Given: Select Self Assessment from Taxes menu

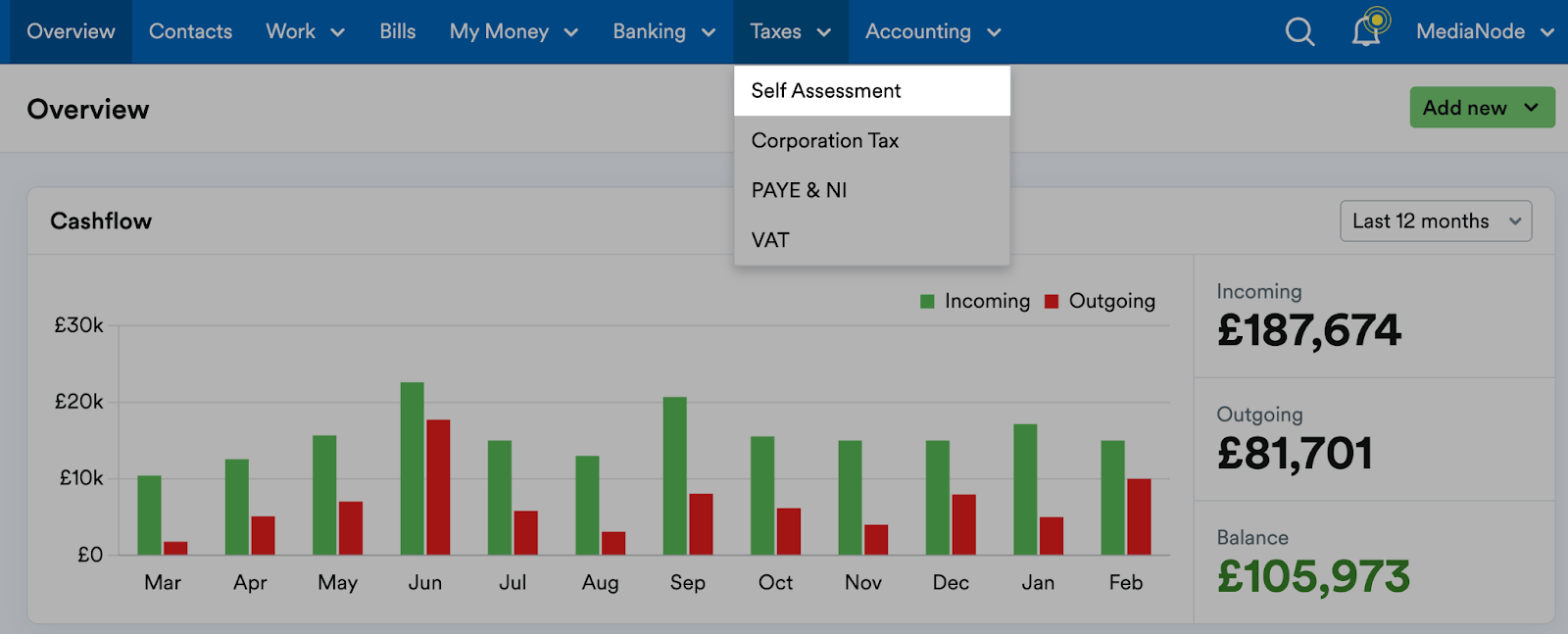Looking at the screenshot, I should click(871, 91).
